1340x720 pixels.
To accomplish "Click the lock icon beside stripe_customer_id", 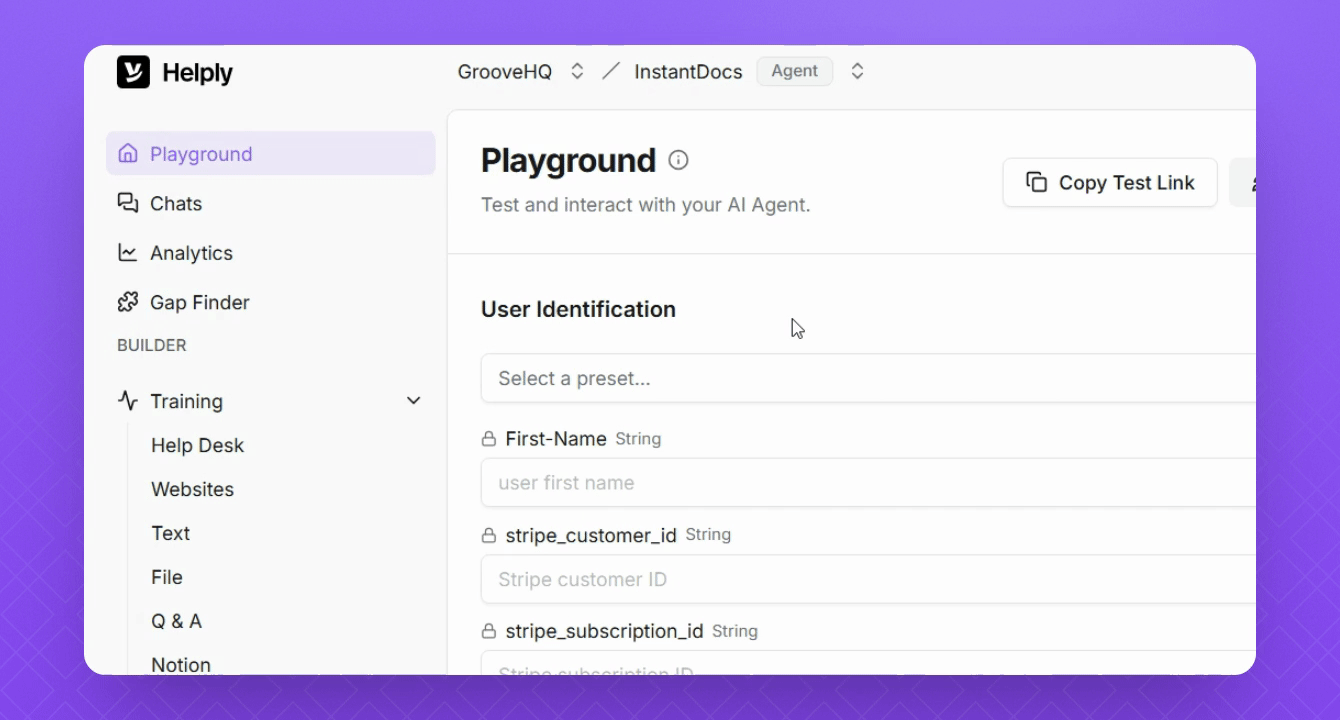I will [x=489, y=535].
